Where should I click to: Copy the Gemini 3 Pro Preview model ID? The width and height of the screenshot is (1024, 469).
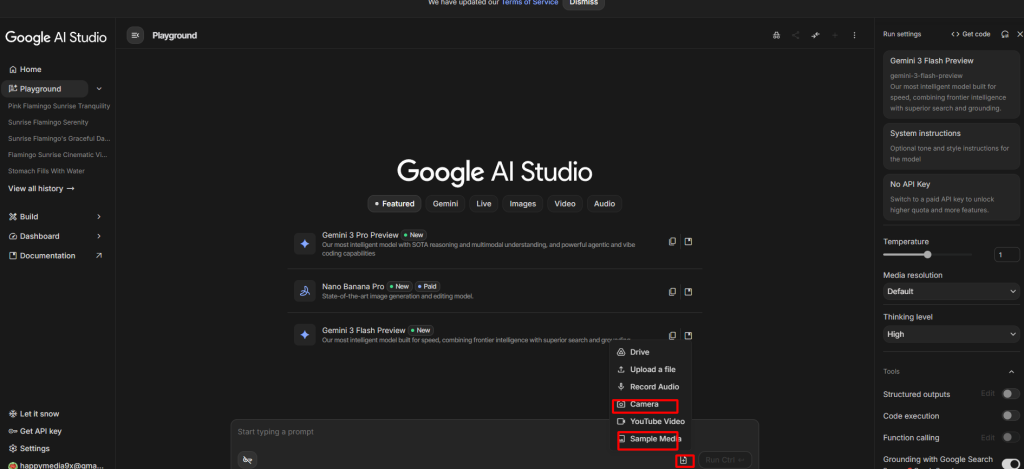[672, 241]
